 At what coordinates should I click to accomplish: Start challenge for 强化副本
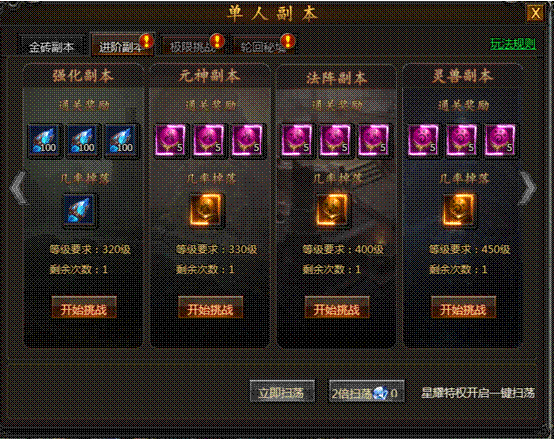pyautogui.click(x=84, y=308)
